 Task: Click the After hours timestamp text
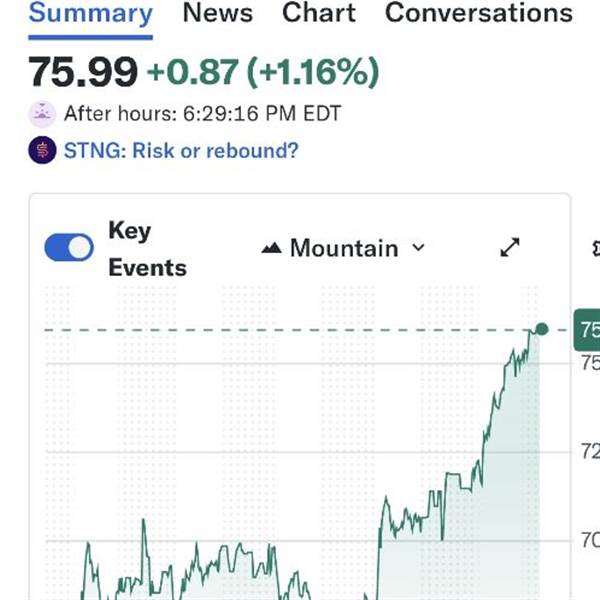pyautogui.click(x=202, y=113)
